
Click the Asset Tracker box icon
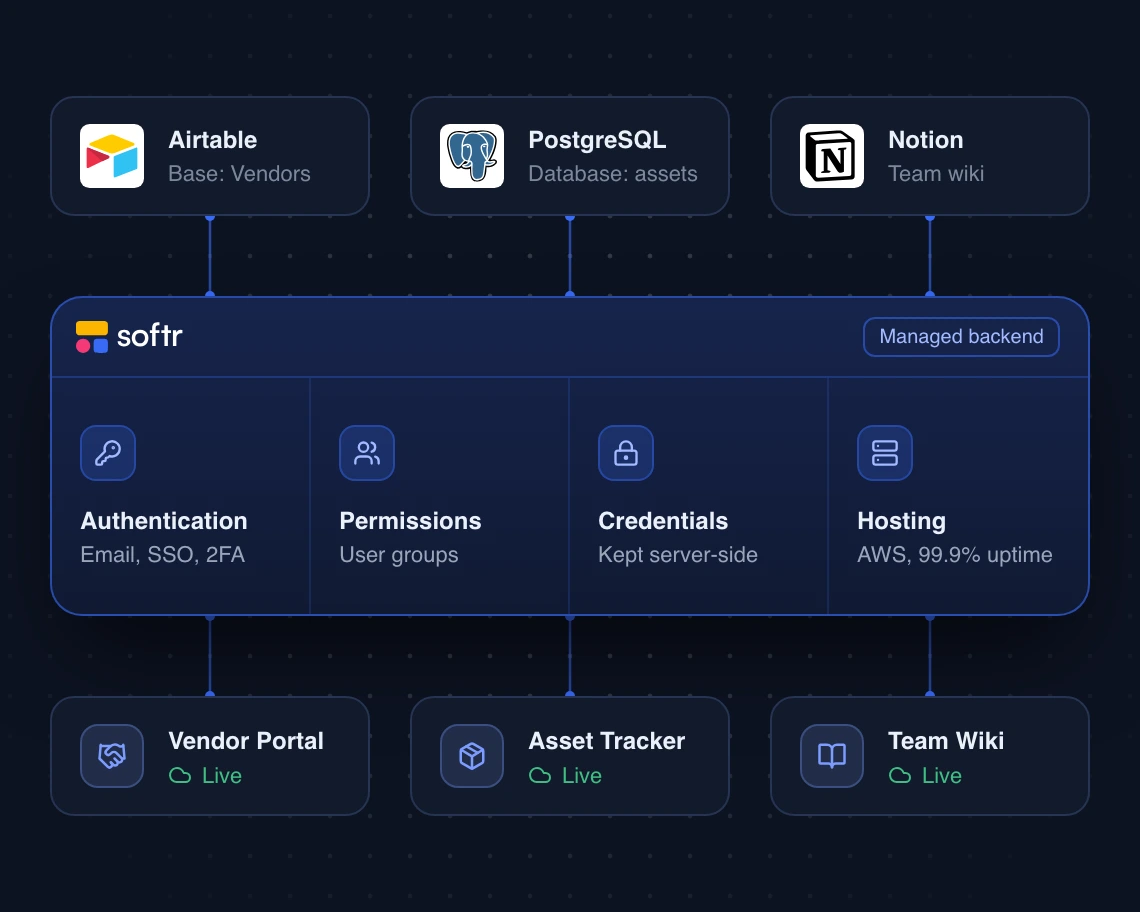(472, 756)
